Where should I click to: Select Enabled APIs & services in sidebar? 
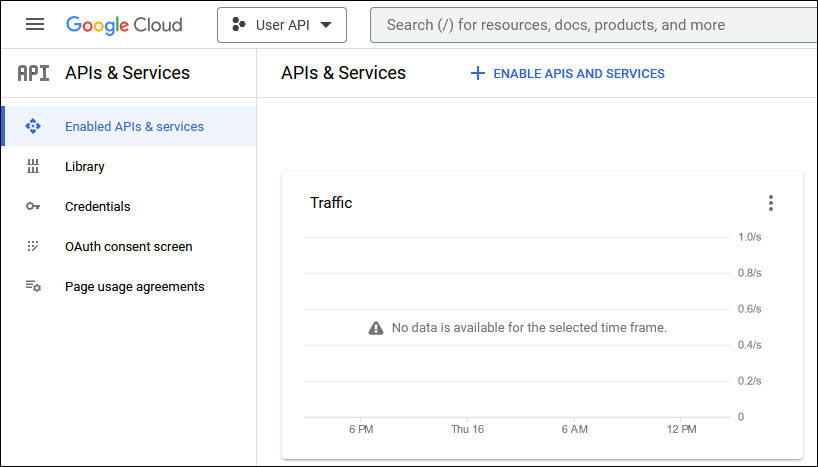pos(134,127)
